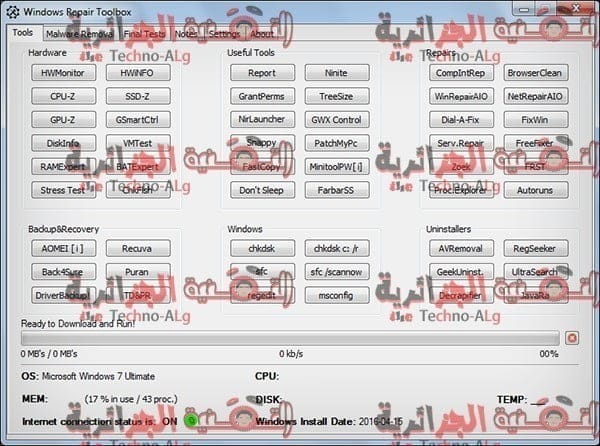Launch AVRemoval
The width and height of the screenshot is (600, 446).
pyautogui.click(x=461, y=248)
